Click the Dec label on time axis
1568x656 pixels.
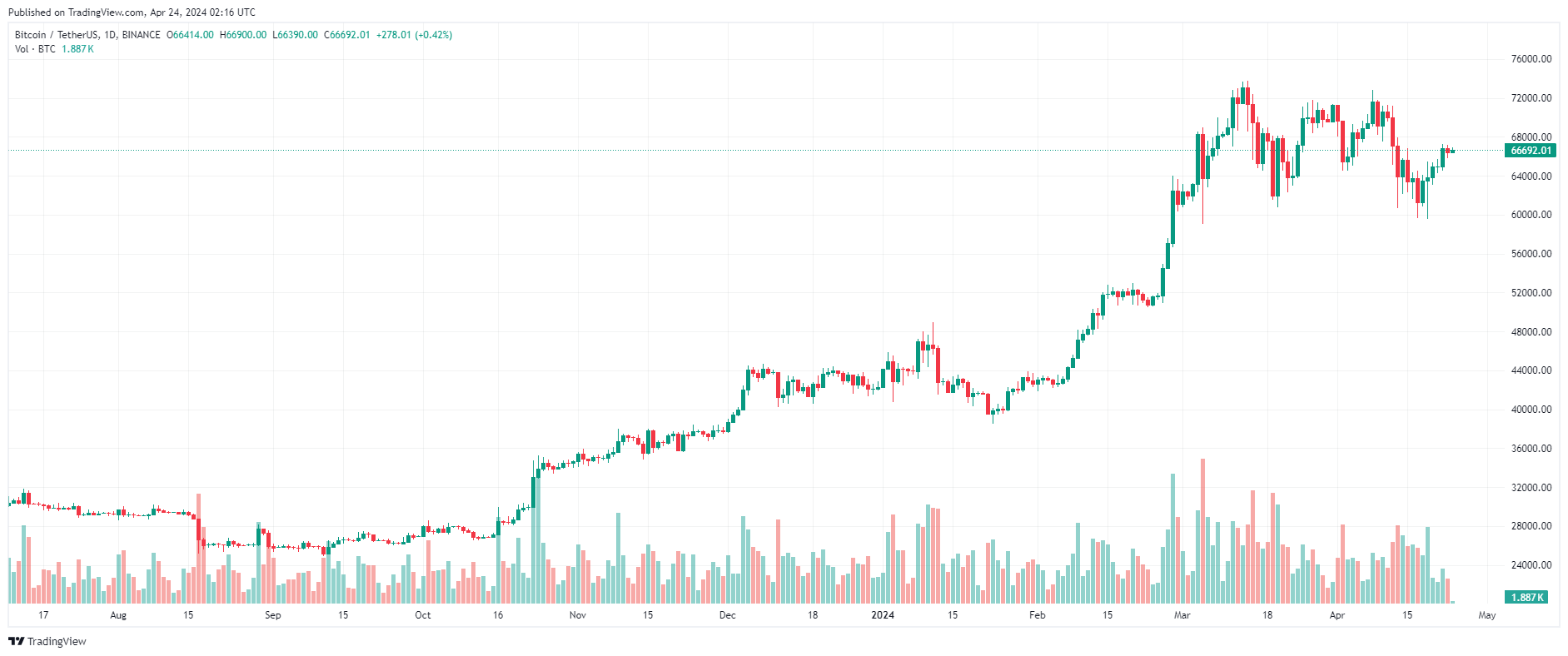click(x=728, y=615)
